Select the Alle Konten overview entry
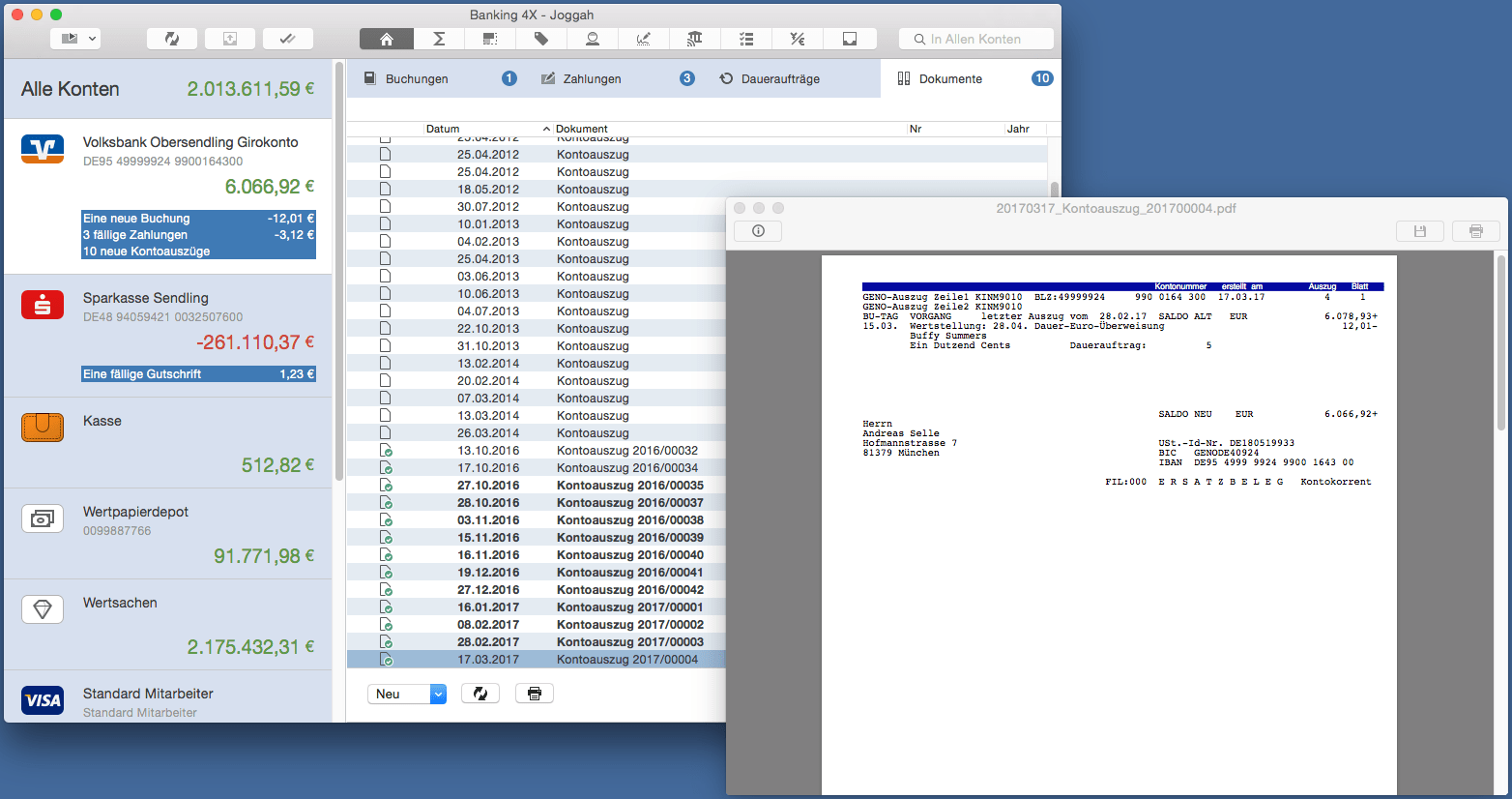The width and height of the screenshot is (1512, 799). [168, 89]
